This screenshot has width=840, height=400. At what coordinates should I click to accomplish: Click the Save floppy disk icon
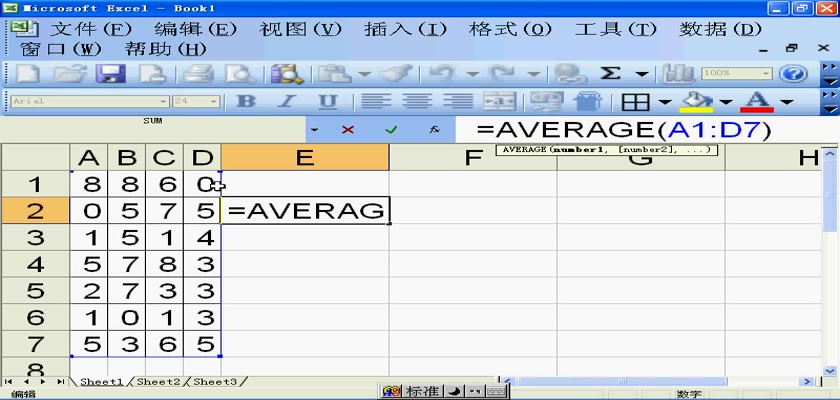click(108, 73)
